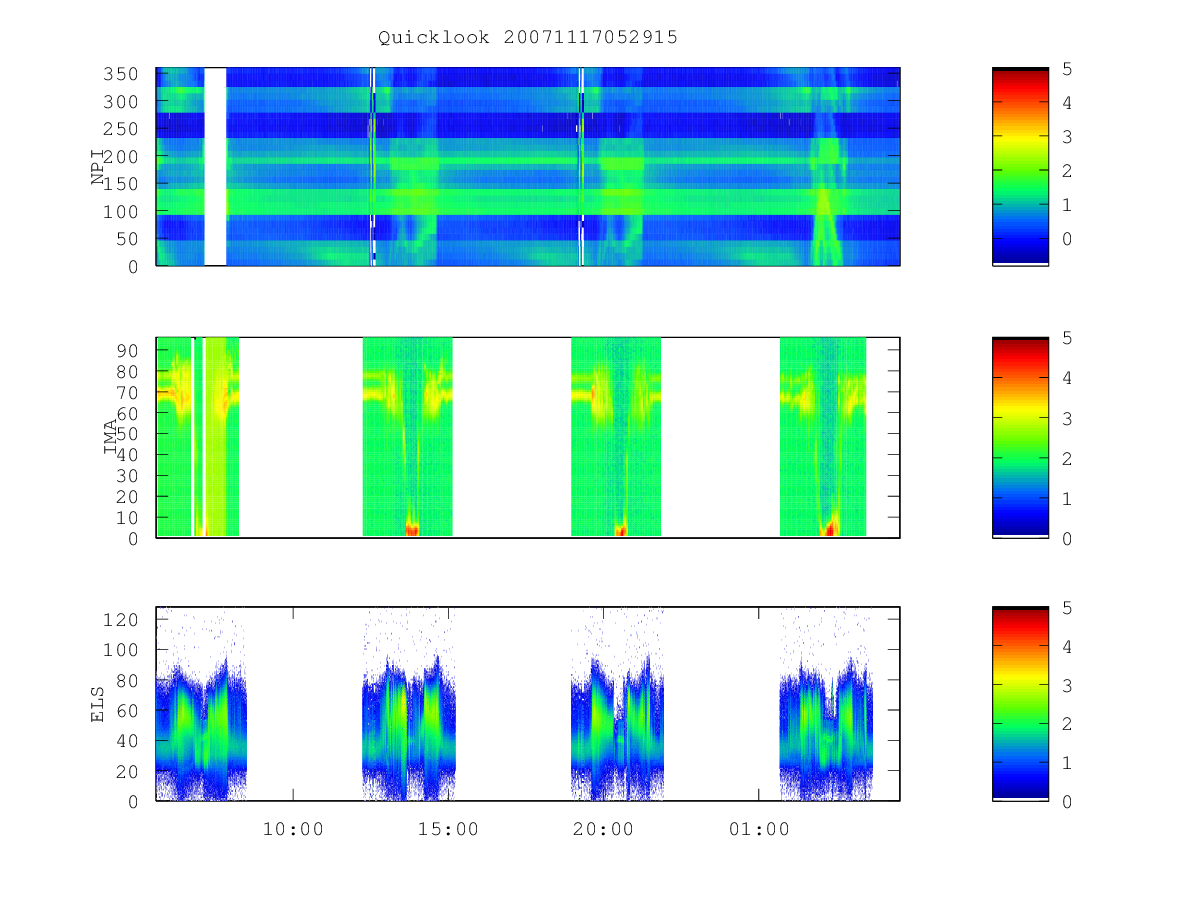
Task: Select the NPI y-axis label
Action: point(98,166)
